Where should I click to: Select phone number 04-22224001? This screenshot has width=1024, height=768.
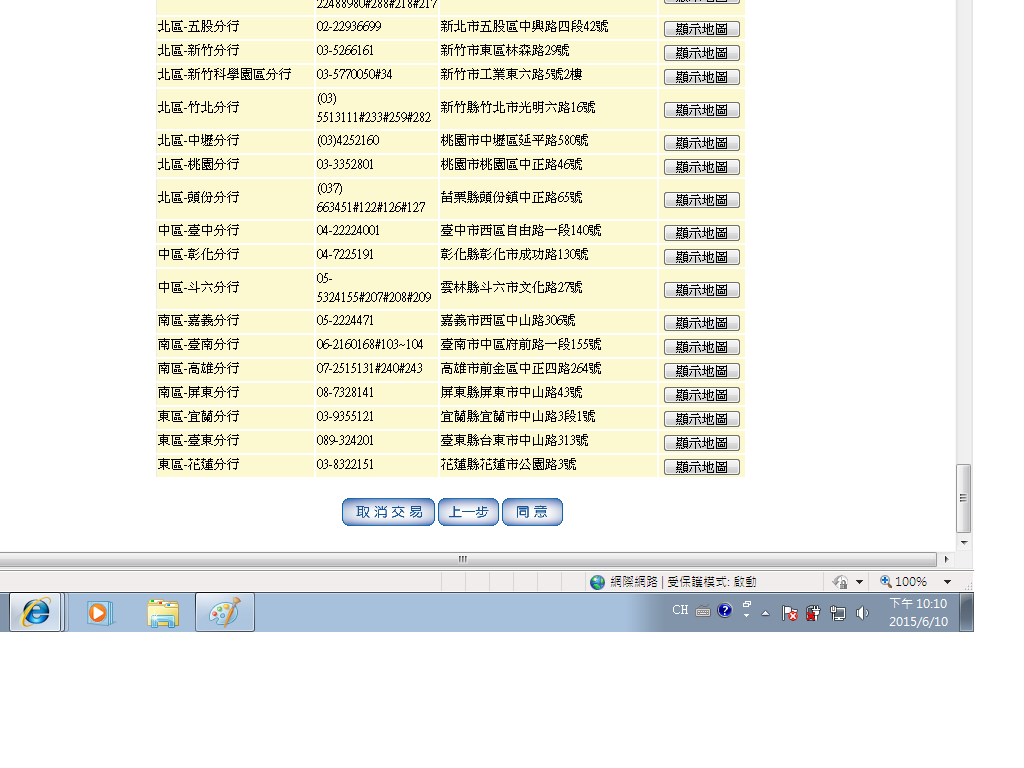[348, 231]
